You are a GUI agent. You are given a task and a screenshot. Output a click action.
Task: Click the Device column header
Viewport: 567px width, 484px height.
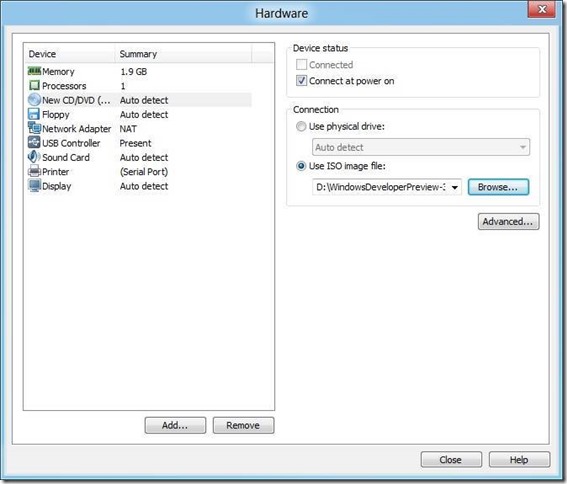[x=69, y=54]
